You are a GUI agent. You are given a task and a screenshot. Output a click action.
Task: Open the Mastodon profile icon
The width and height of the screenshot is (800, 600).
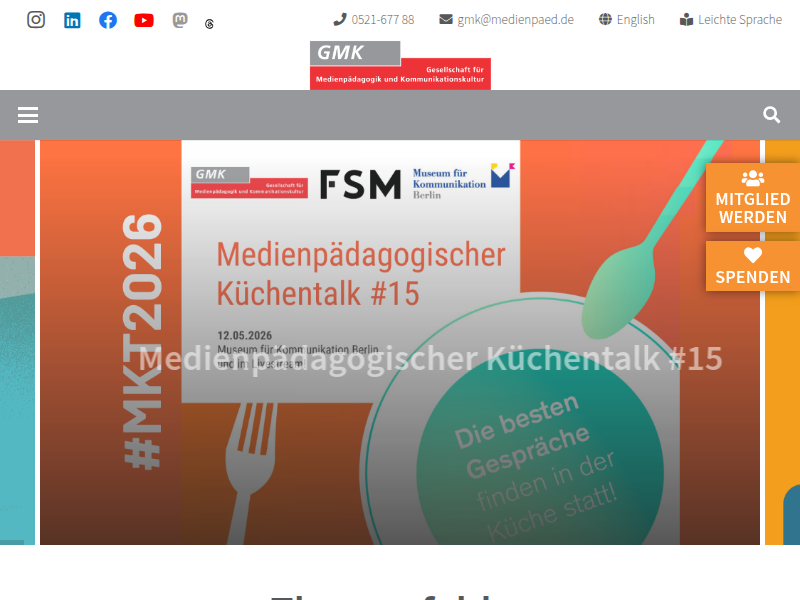tap(180, 20)
